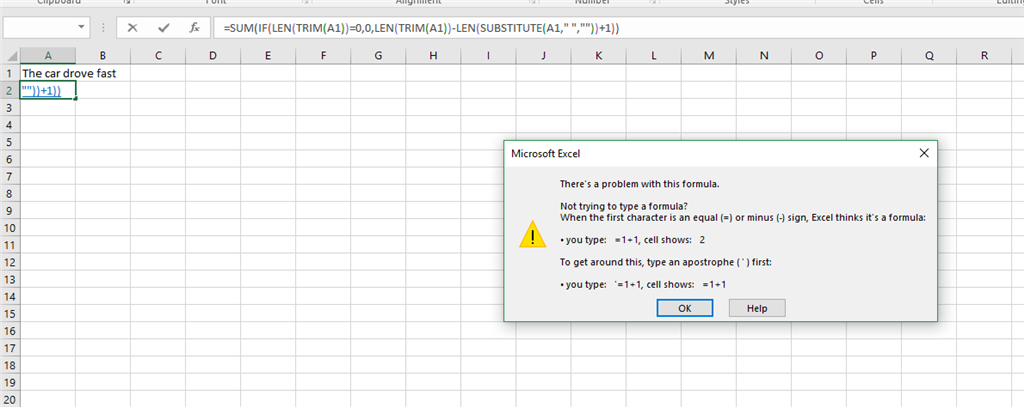Select column F header
This screenshot has height=407, width=1024.
[323, 56]
